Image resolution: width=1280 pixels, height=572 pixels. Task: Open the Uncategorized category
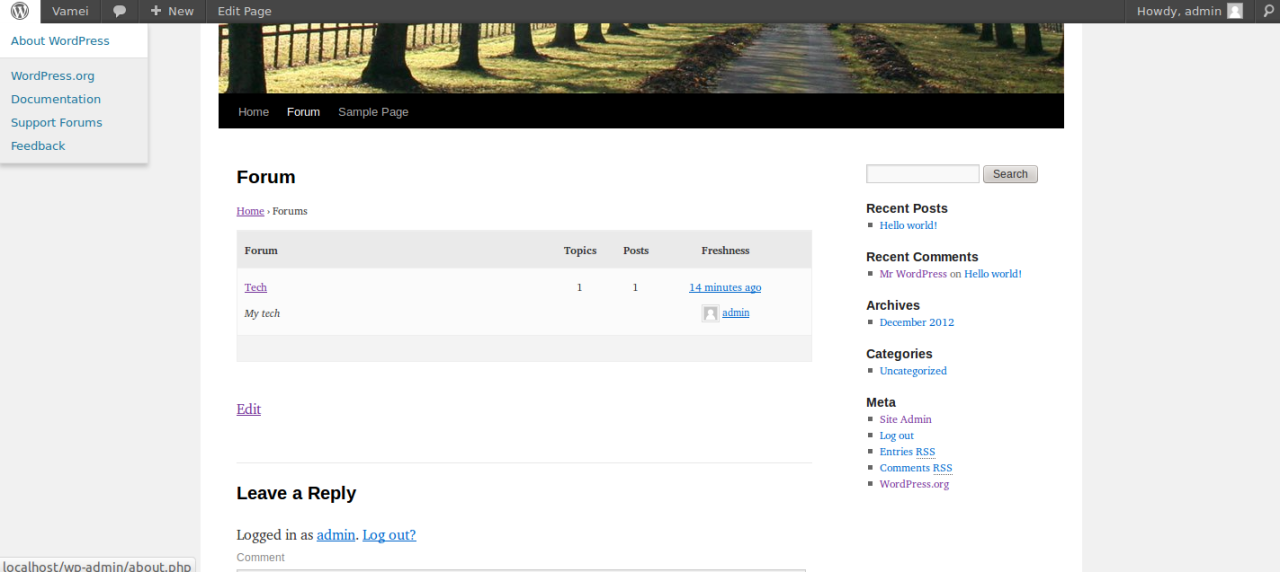[913, 370]
